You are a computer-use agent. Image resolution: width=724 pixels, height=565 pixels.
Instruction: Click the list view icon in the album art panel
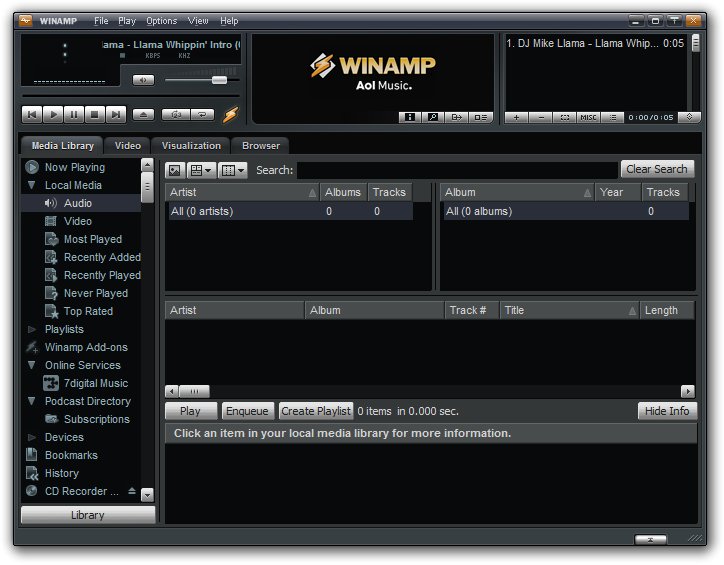[481, 117]
